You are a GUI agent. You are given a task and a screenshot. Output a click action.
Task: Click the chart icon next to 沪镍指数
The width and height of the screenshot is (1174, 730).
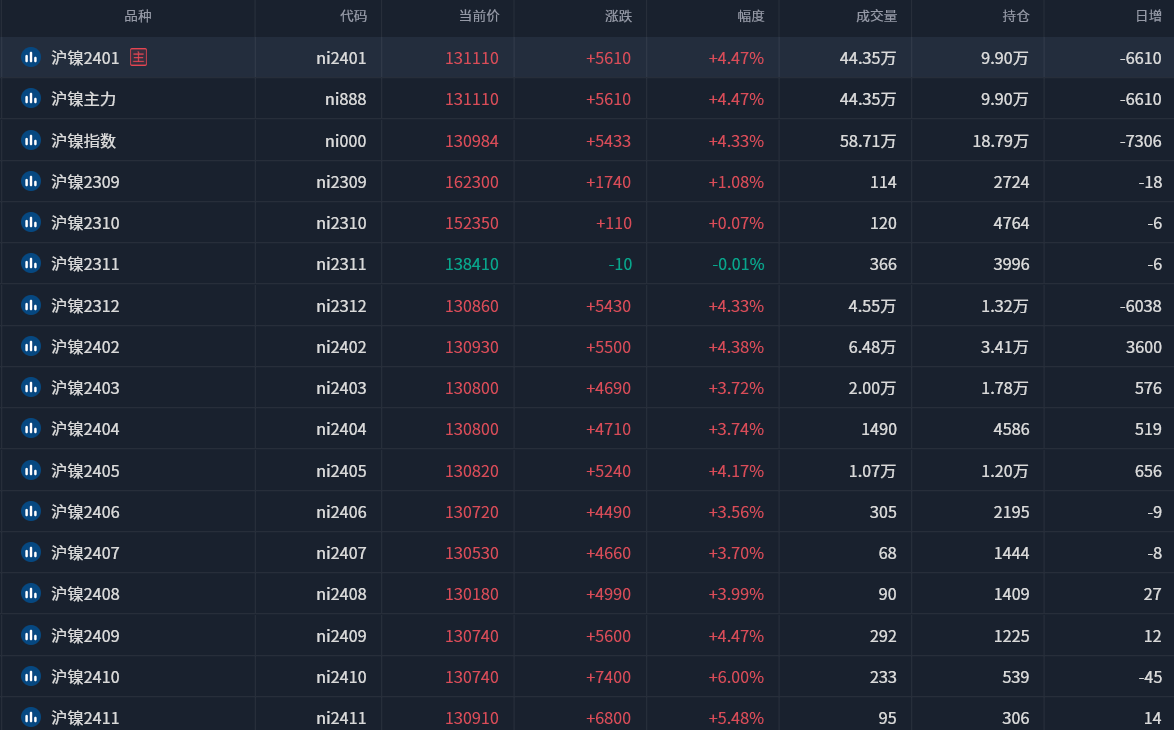[x=31, y=140]
